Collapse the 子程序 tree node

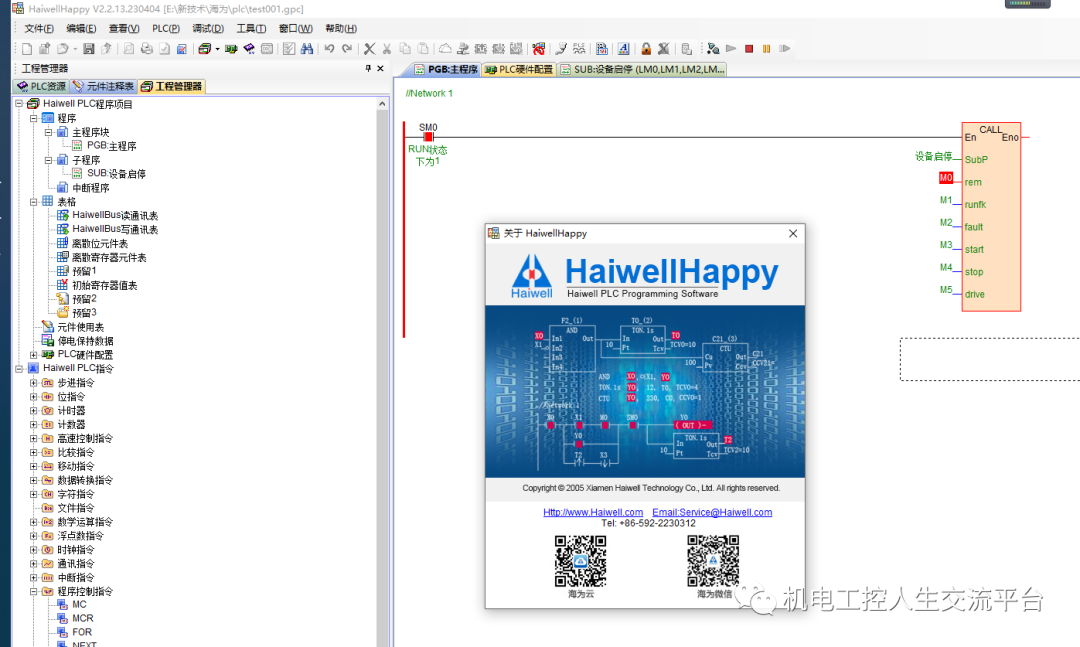pos(48,160)
